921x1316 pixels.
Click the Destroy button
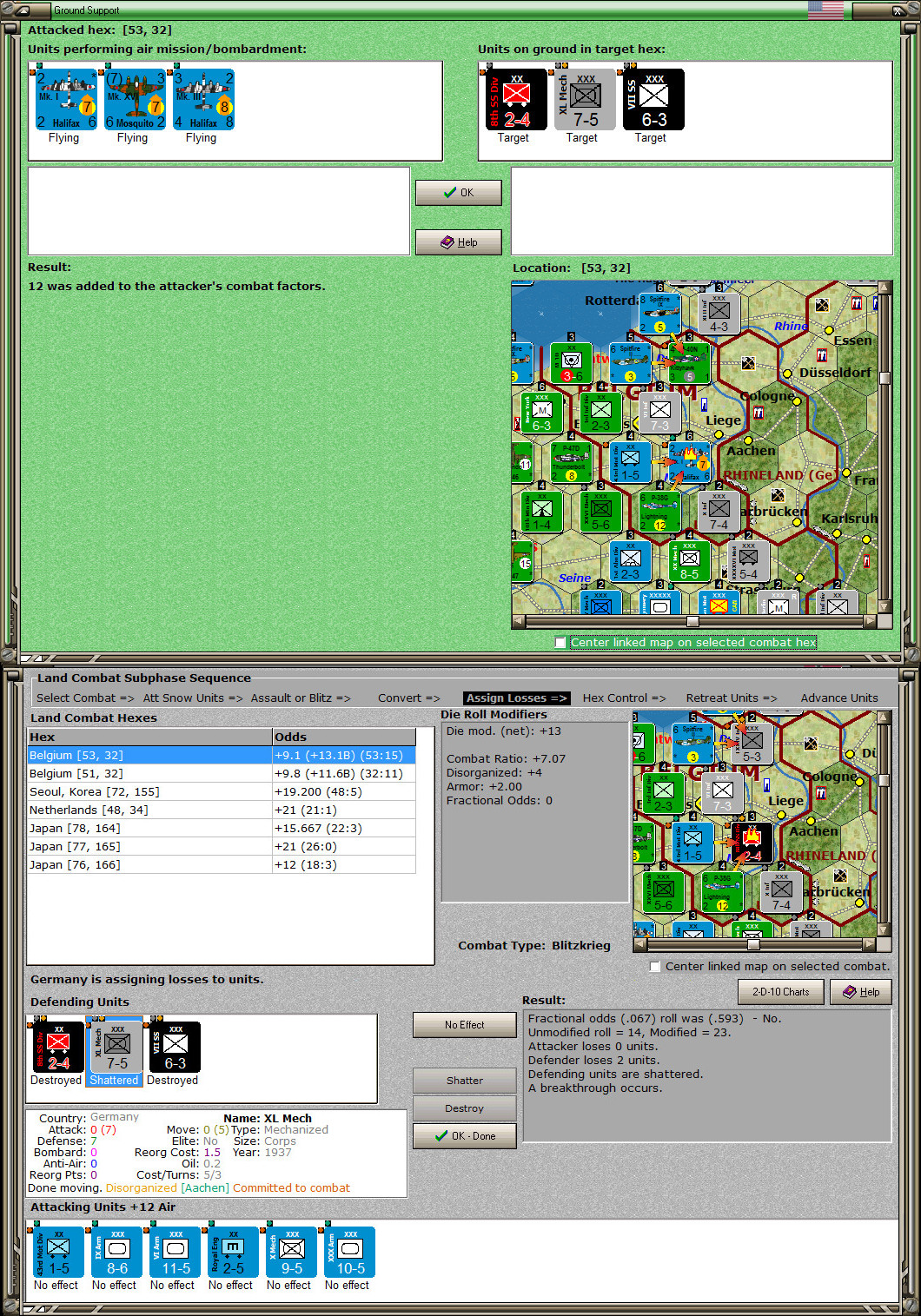point(465,1108)
